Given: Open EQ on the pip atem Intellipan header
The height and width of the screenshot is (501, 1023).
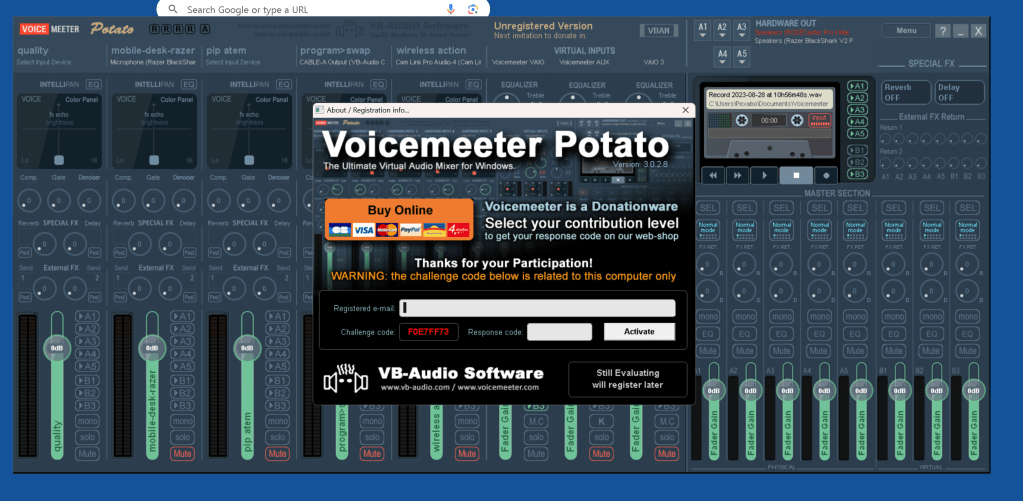Looking at the screenshot, I should coord(284,84).
